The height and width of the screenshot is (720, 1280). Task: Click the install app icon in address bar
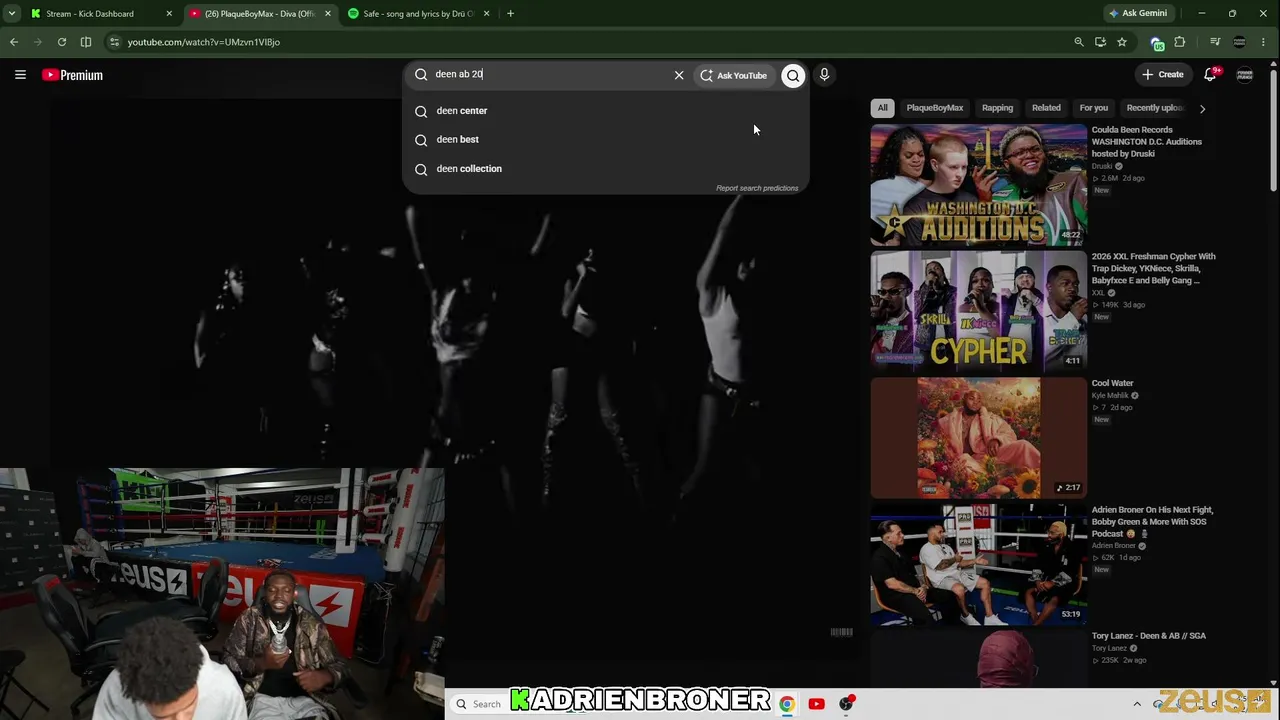point(1100,42)
